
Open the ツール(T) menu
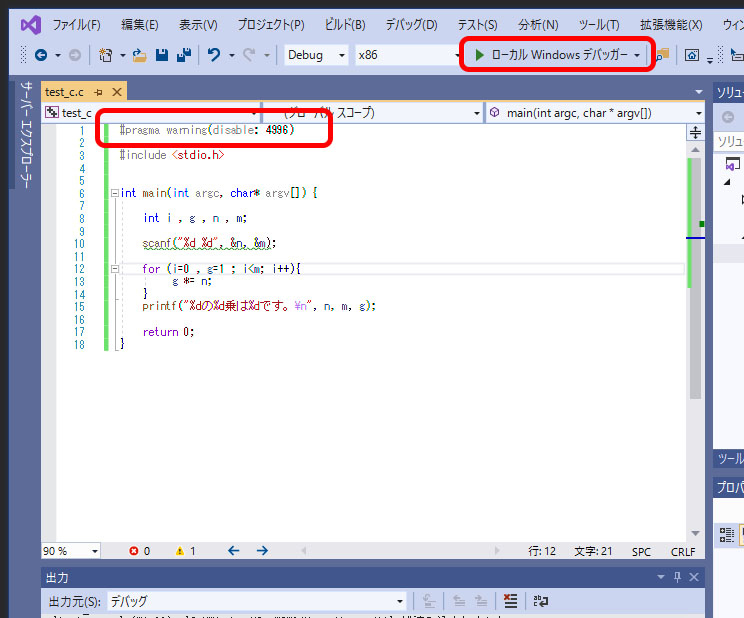[x=599, y=25]
